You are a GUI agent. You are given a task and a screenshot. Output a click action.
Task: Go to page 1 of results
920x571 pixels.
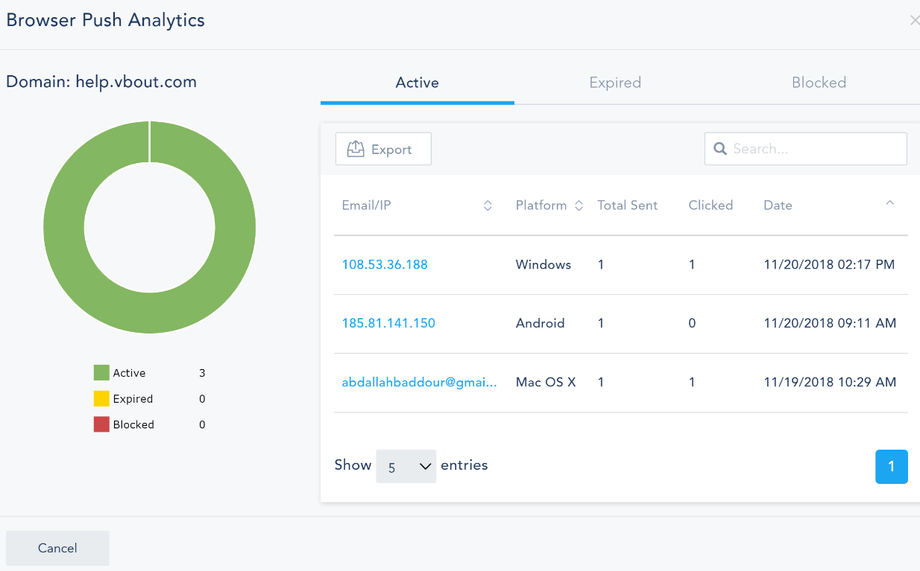tap(891, 467)
